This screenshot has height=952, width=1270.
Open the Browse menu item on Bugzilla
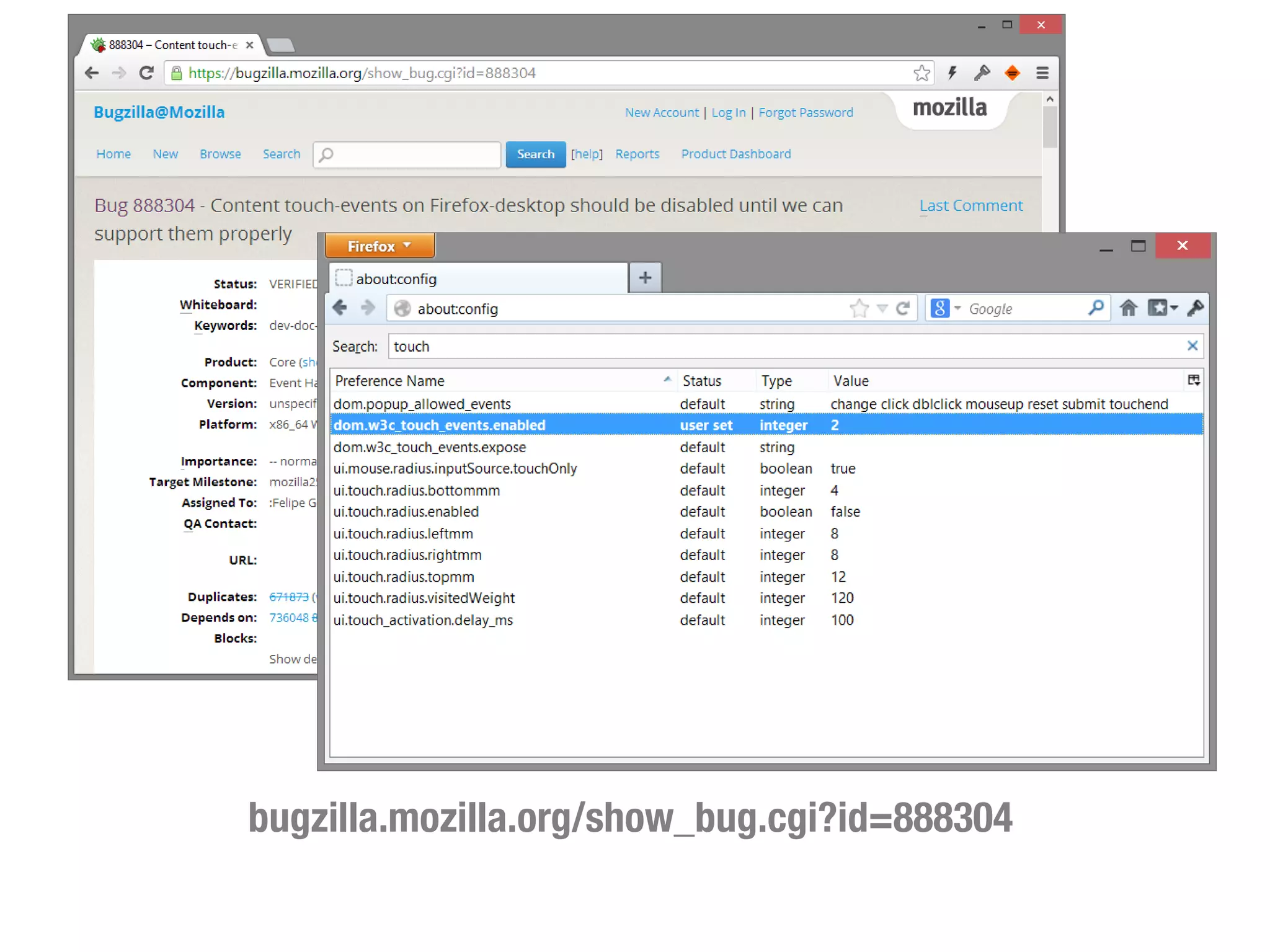click(220, 154)
